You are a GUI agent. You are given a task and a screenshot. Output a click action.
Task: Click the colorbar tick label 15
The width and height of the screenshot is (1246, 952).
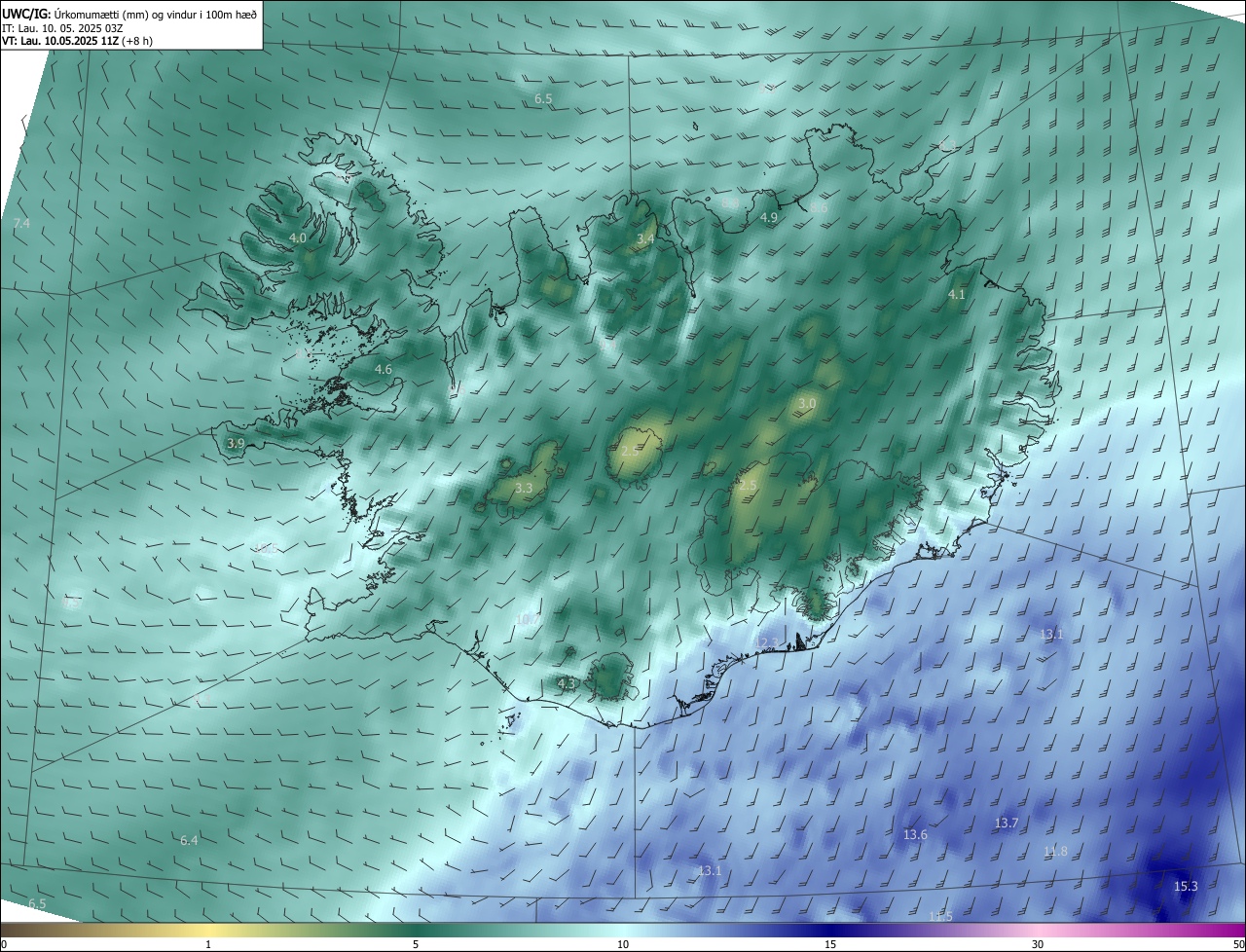click(x=830, y=944)
